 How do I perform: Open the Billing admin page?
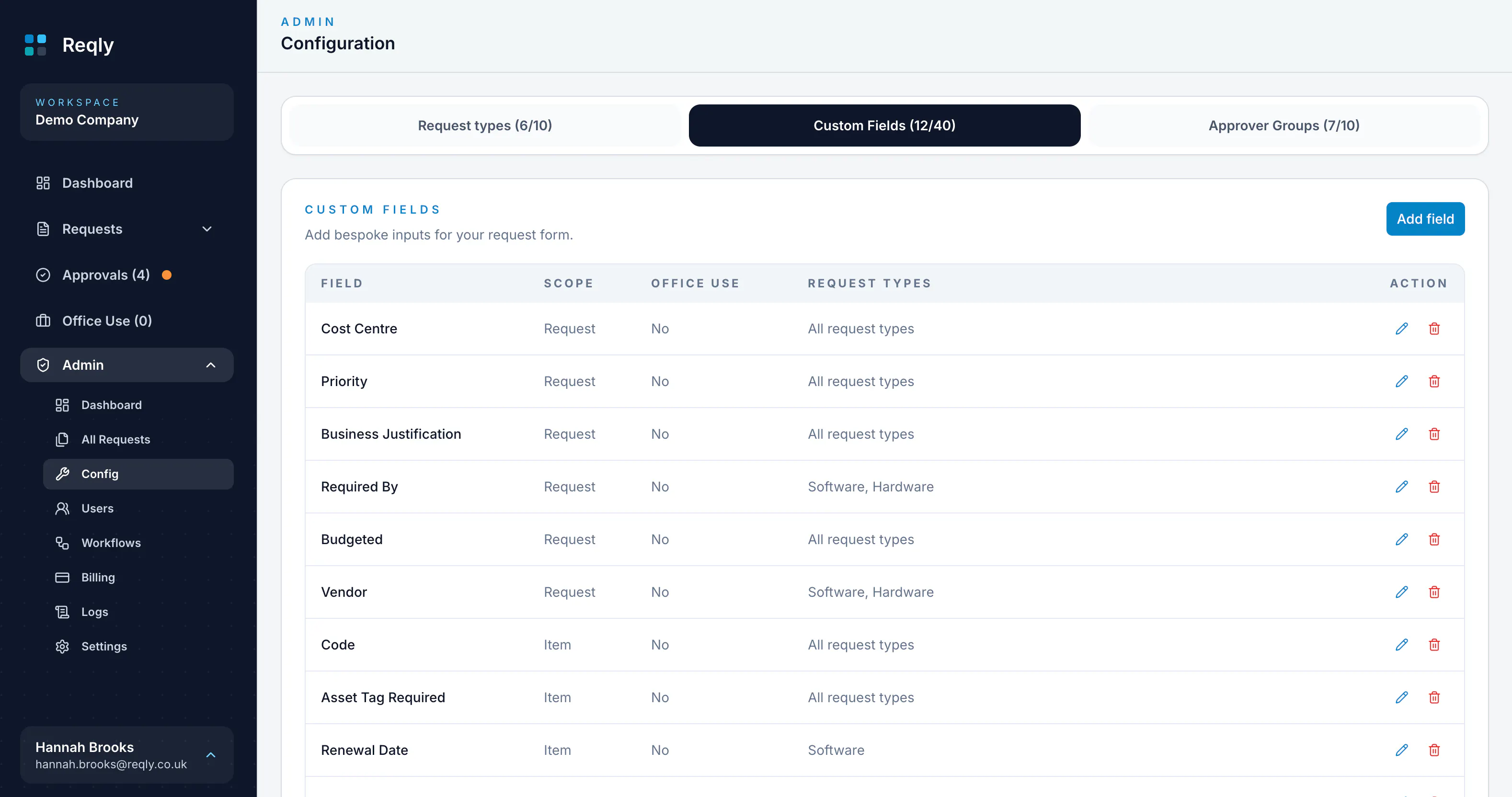[138, 578]
